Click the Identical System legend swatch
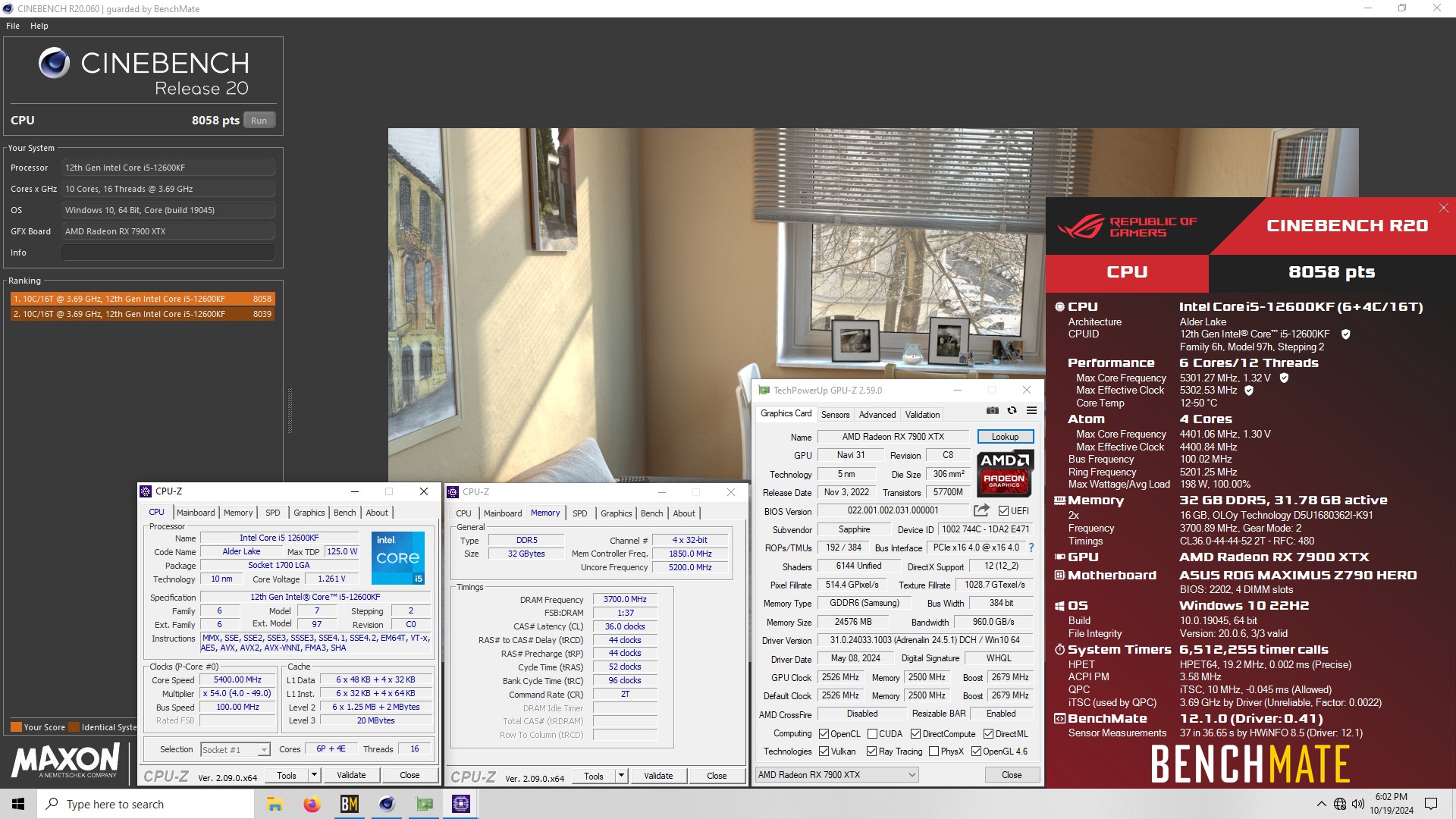Viewport: 1456px width, 819px height. pyautogui.click(x=74, y=727)
